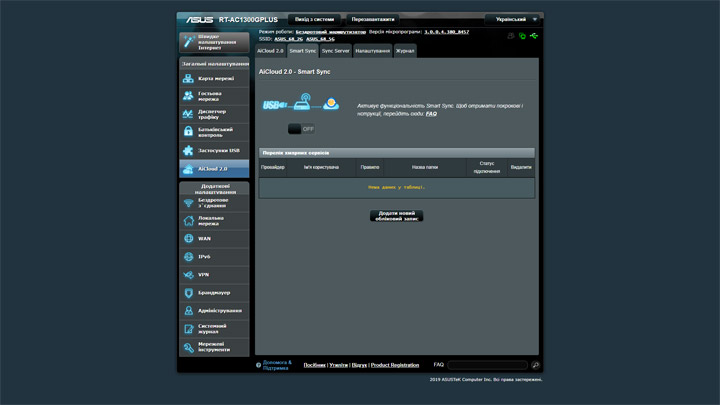Screen dimensions: 720x405
Task: Open the Відгук feedback link
Action: pos(359,365)
